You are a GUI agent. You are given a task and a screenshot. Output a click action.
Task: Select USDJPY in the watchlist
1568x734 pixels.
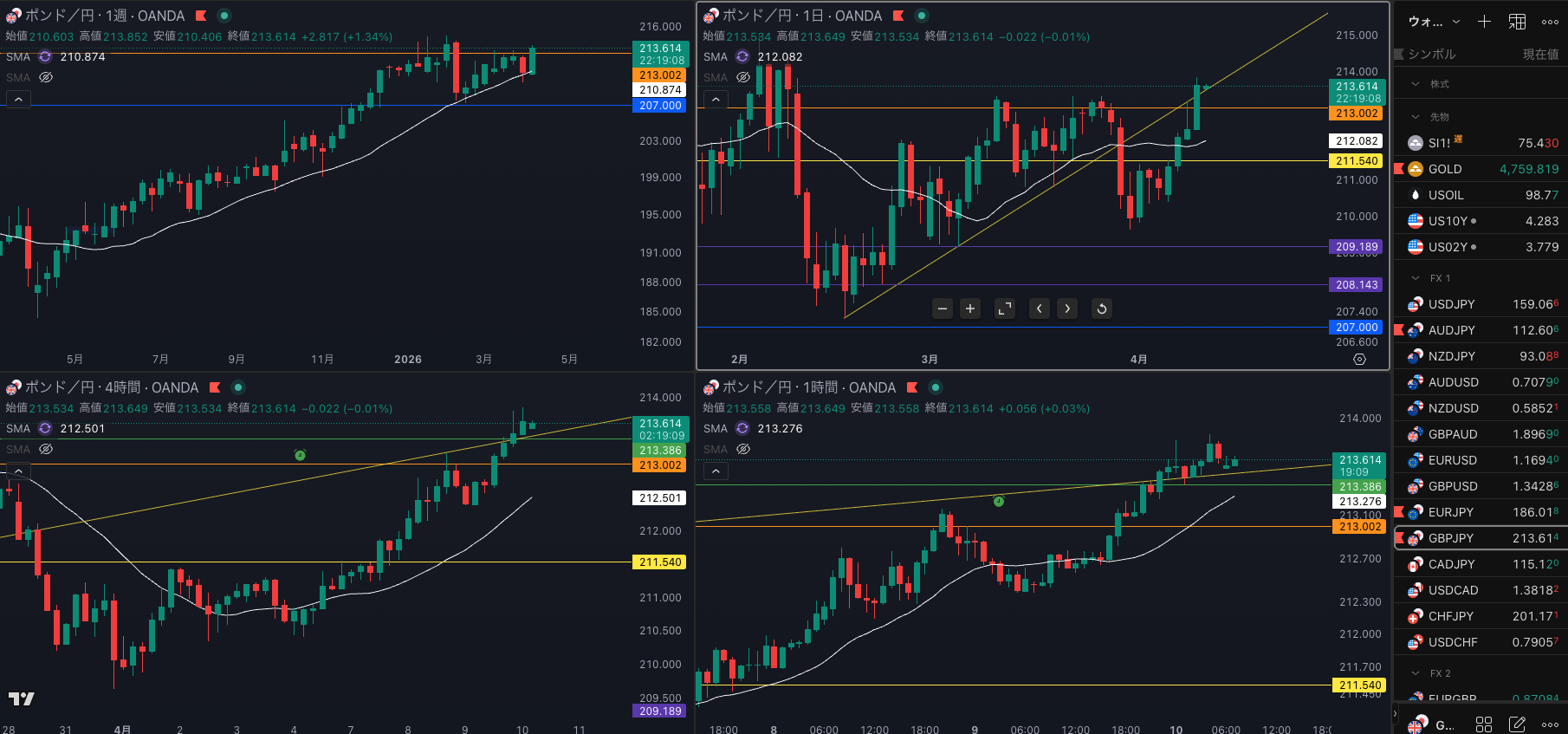coord(1451,304)
